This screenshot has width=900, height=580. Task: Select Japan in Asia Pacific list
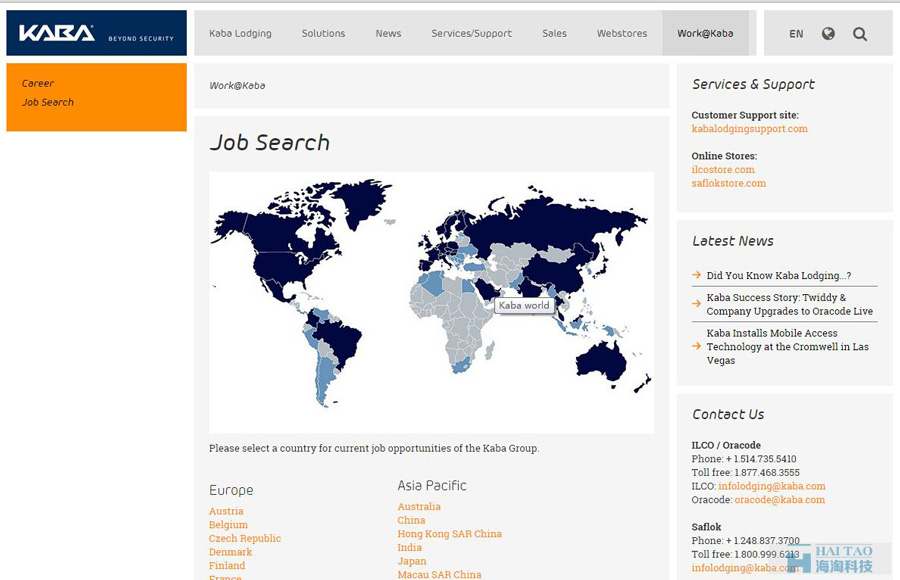pos(412,561)
